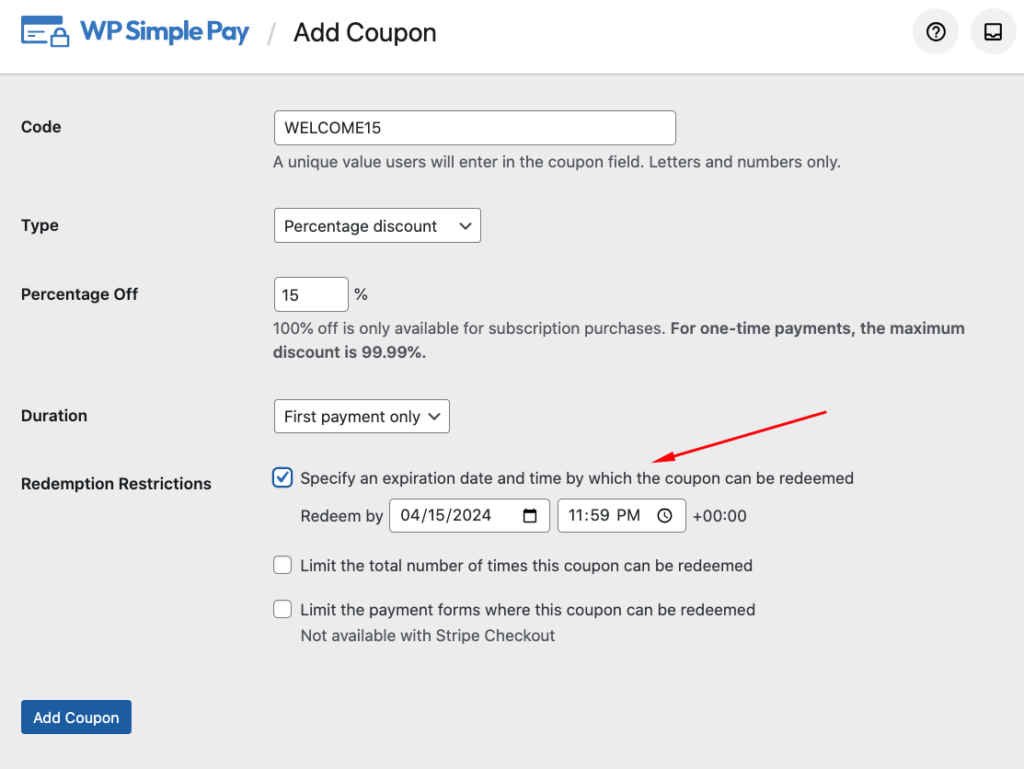
Task: Open the calendar picker in date field
Action: click(x=530, y=516)
